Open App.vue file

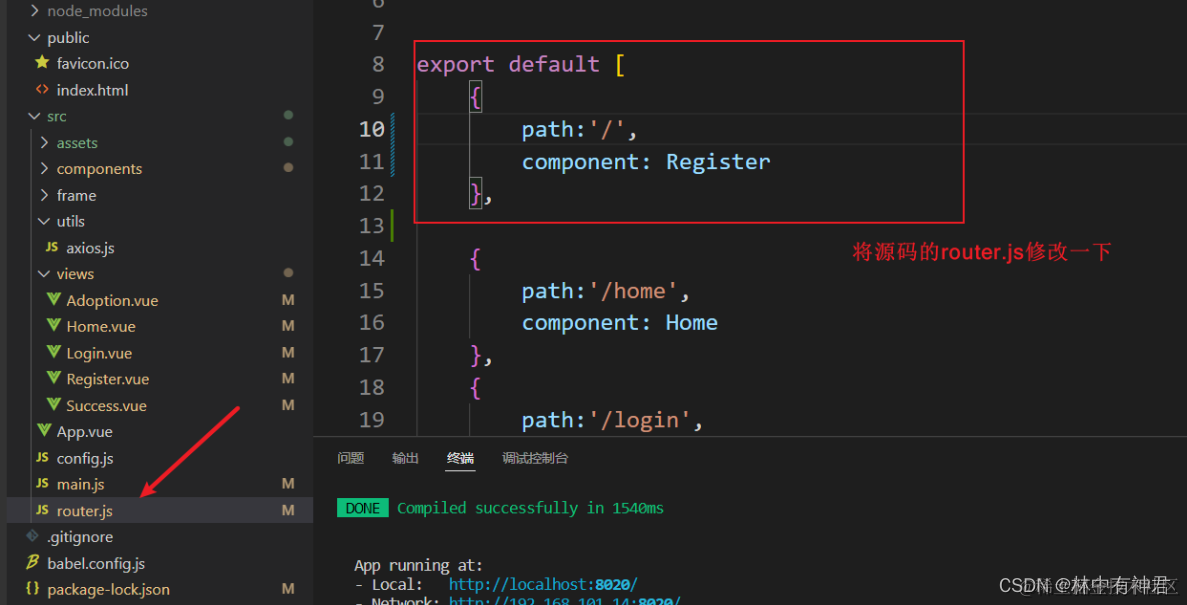(85, 432)
